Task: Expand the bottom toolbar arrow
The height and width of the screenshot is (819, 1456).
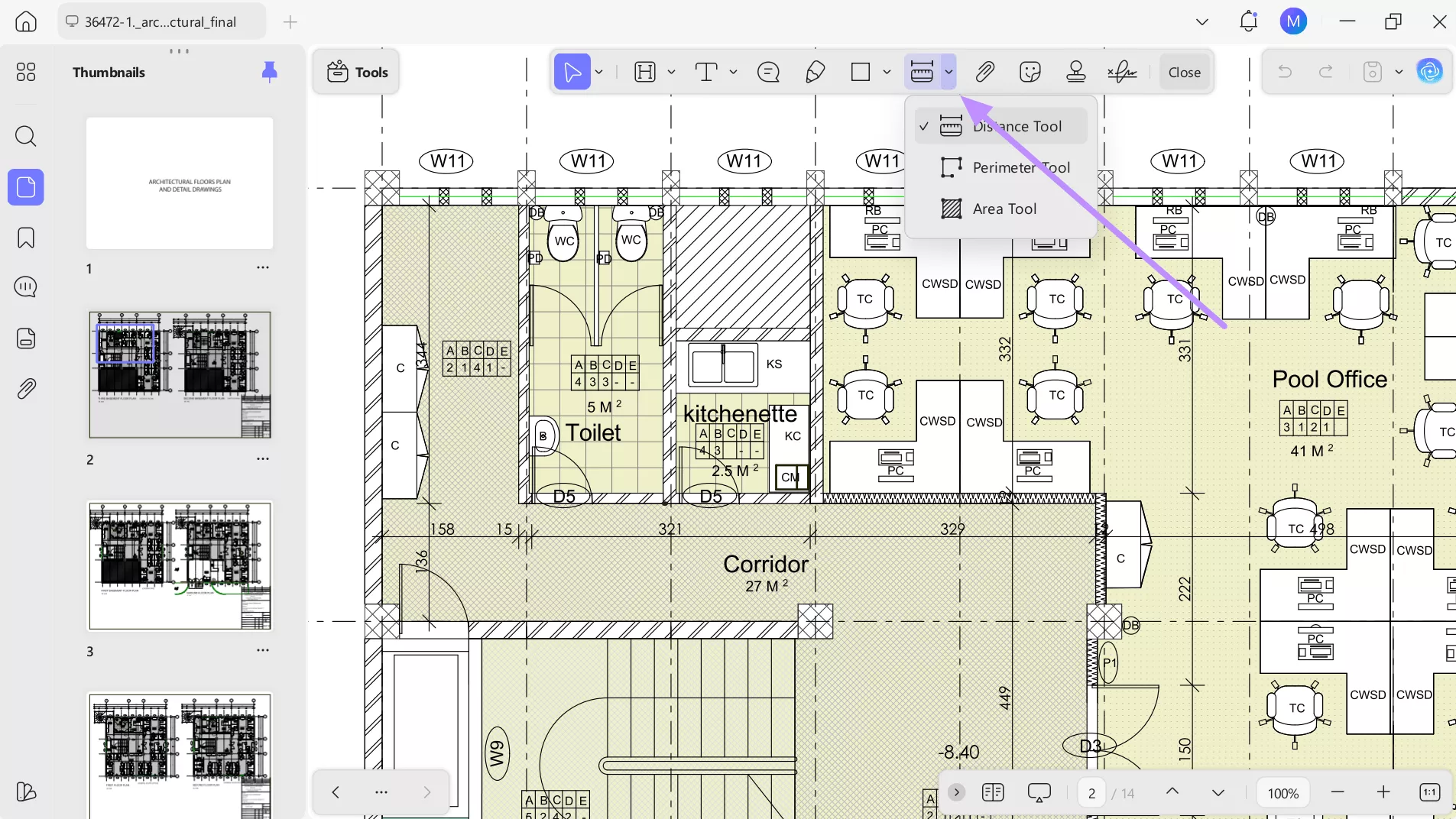Action: coord(956,792)
